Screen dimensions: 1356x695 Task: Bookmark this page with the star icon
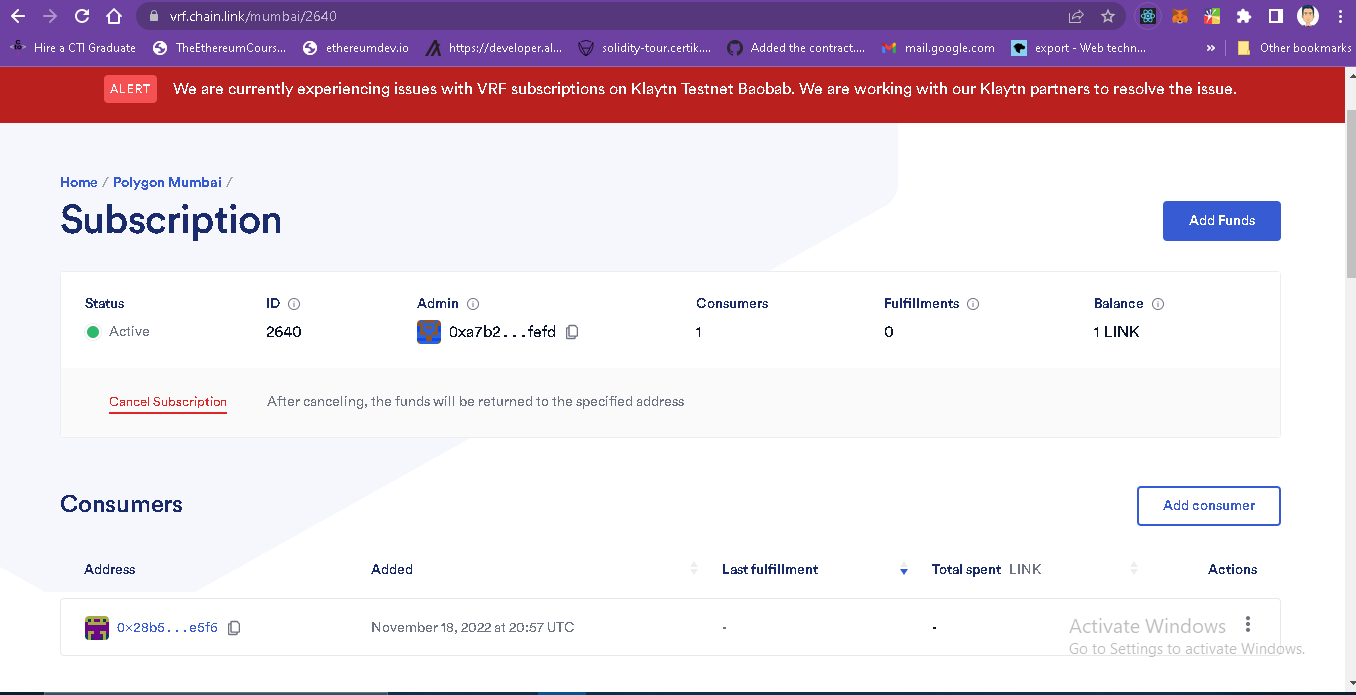click(x=1108, y=16)
